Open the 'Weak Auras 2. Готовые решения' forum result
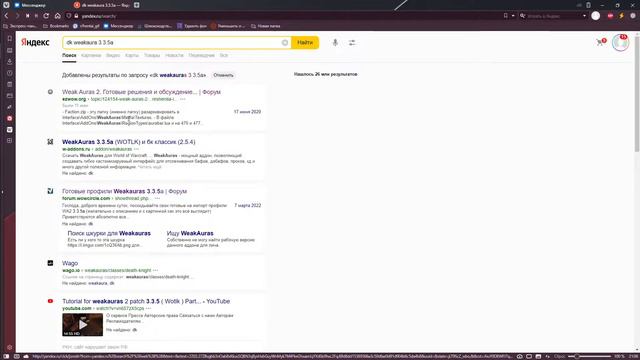The height and width of the screenshot is (360, 640). pos(141,92)
